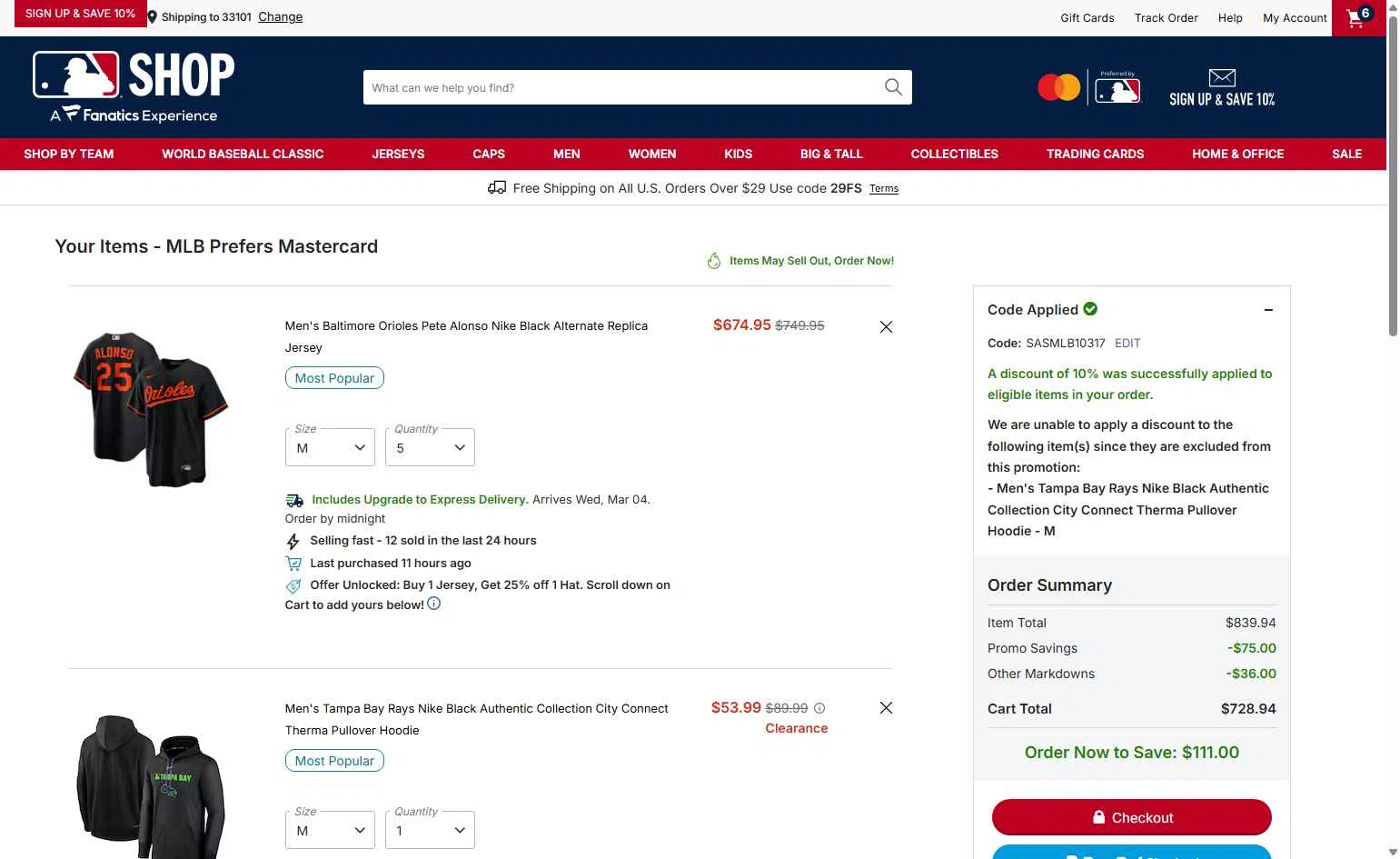This screenshot has width=1400, height=859.
Task: Open Shop By Team menu
Action: click(x=69, y=154)
